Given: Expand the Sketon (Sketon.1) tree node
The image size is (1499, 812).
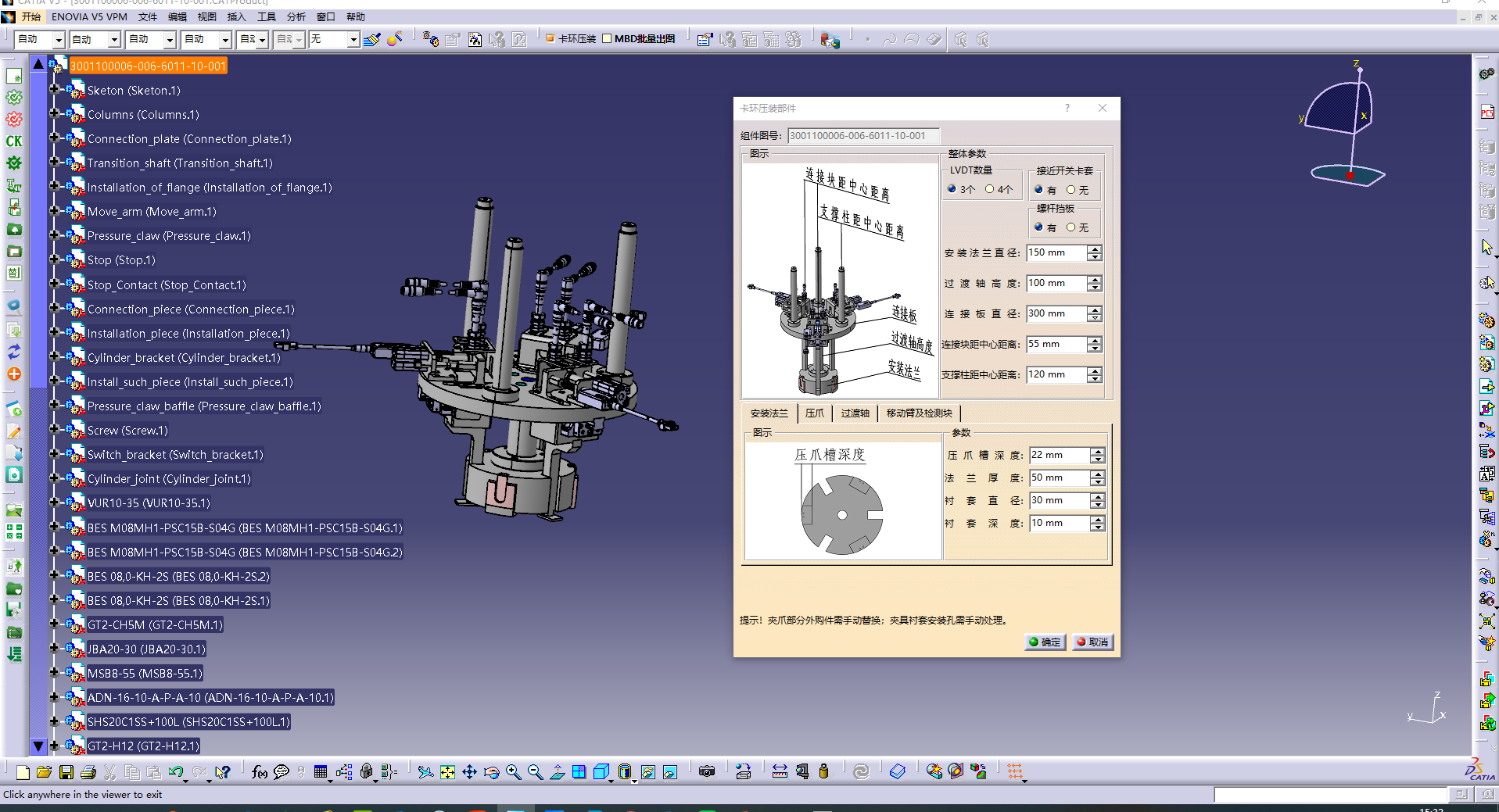Looking at the screenshot, I should point(54,90).
